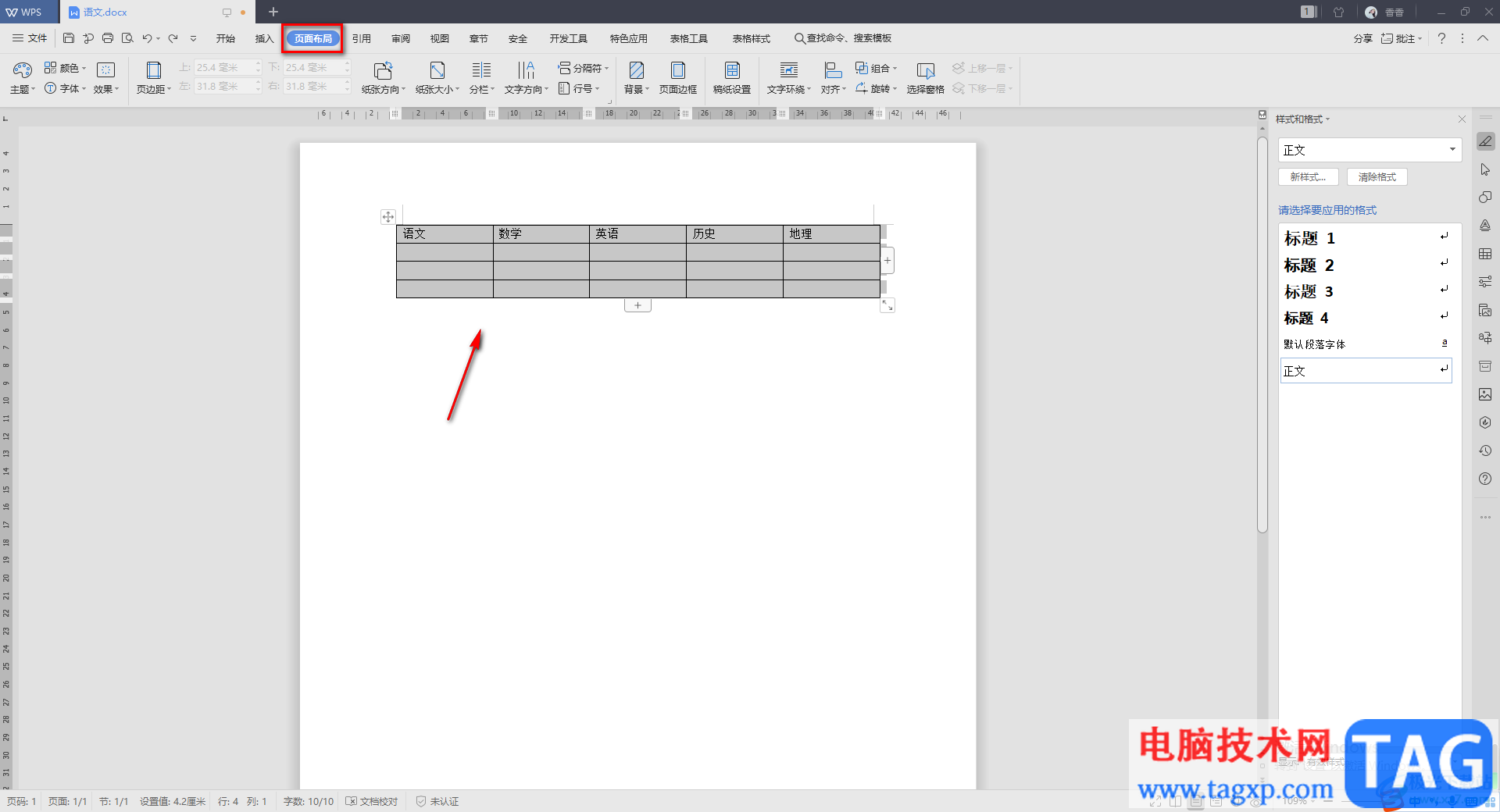Apply the 标题 1 style
1500x812 pixels.
(x=1366, y=238)
